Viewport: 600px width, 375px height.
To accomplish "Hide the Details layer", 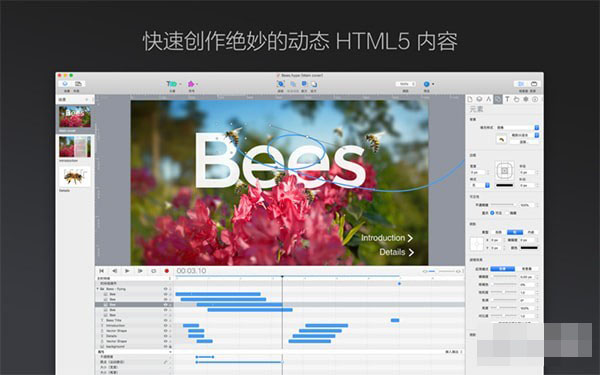I will click(x=166, y=336).
